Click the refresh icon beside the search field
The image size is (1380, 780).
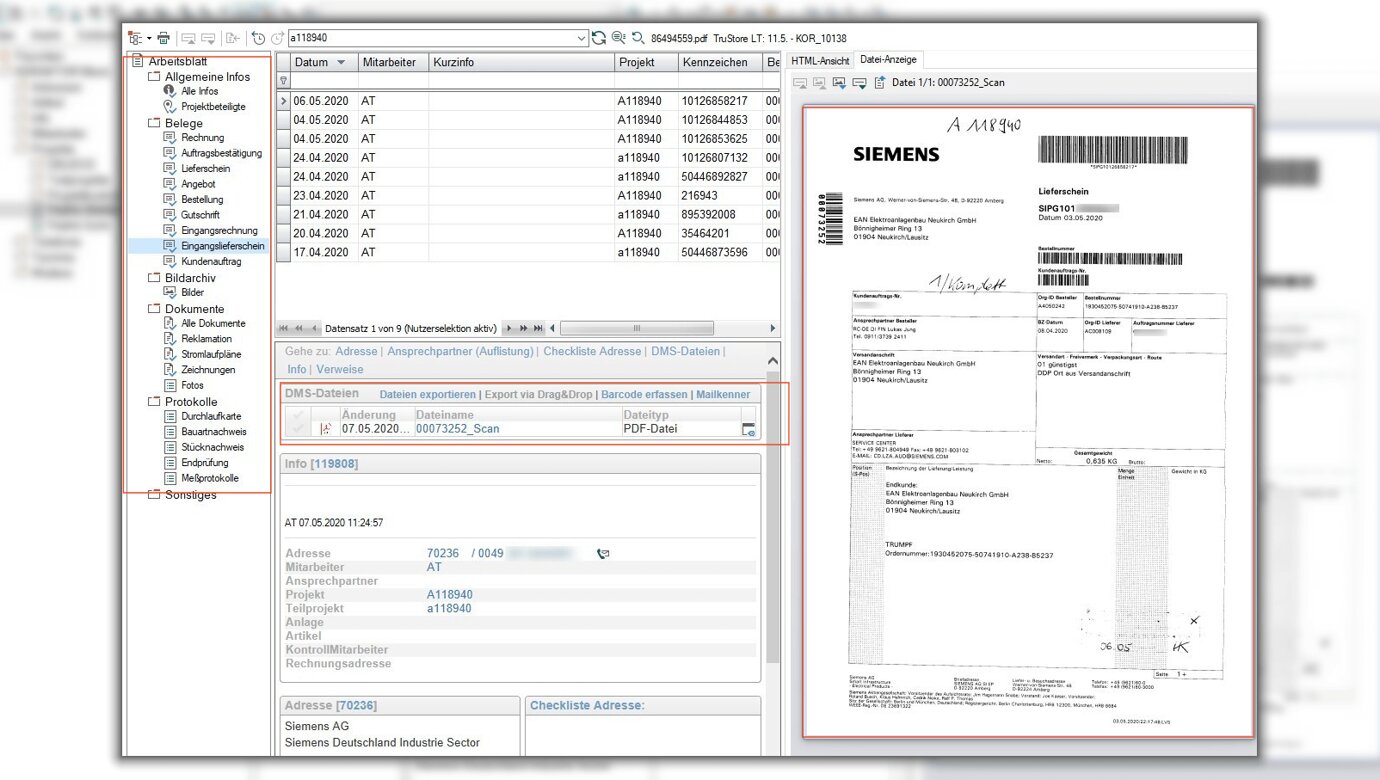click(x=599, y=38)
